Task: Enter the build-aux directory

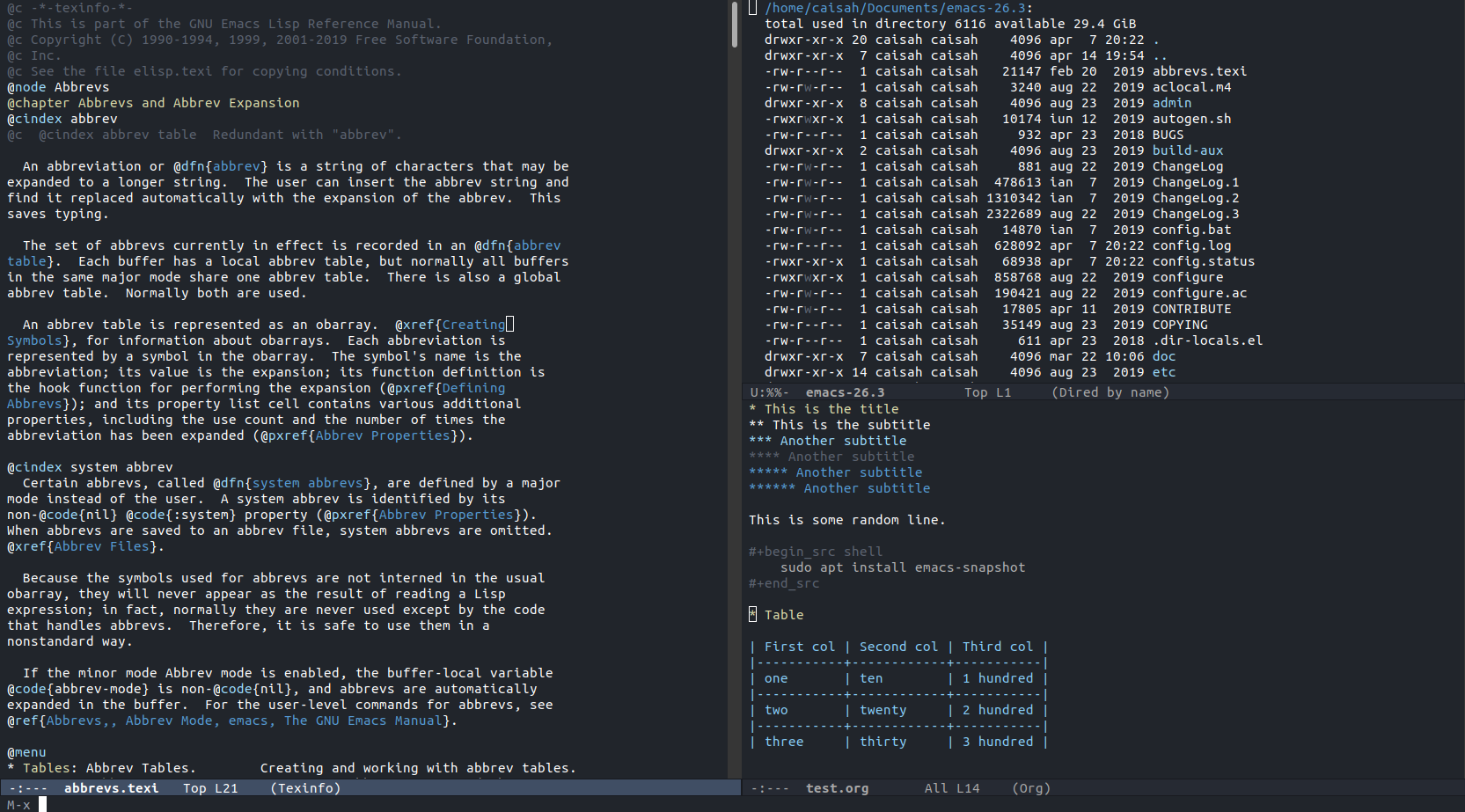Action: (x=1188, y=150)
